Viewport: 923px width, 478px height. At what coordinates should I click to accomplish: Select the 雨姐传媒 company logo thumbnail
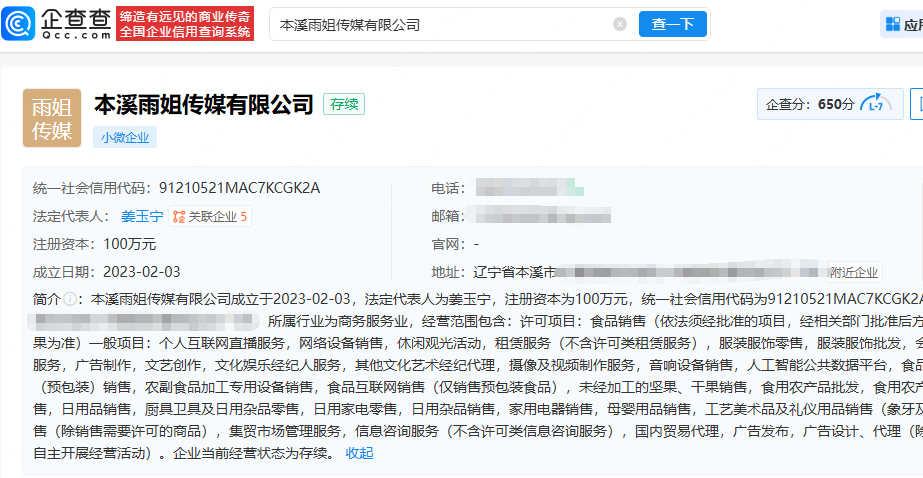[52, 118]
